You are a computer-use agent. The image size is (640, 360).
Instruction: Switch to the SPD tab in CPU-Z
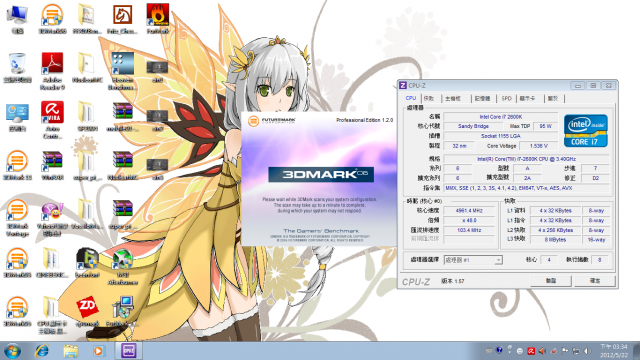(x=507, y=98)
